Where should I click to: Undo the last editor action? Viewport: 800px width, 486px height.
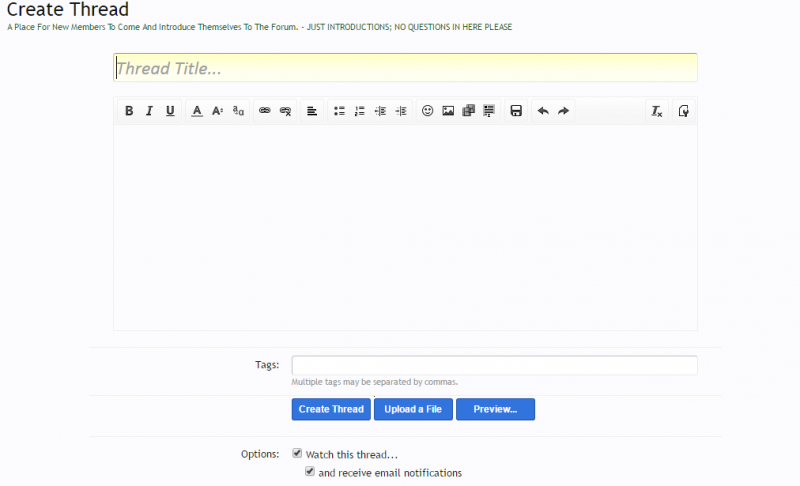coord(543,111)
